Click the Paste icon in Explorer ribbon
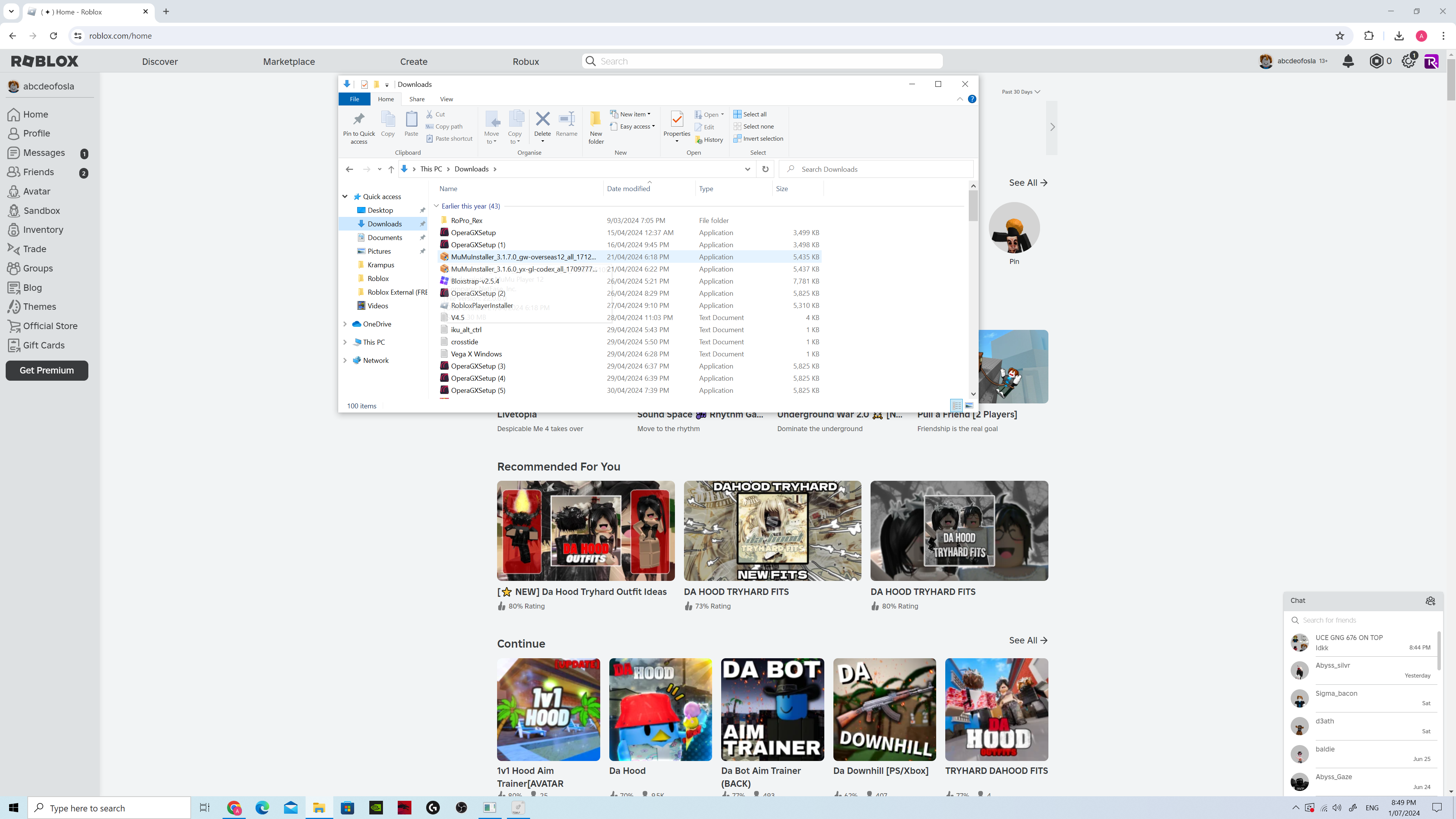Image resolution: width=1456 pixels, height=819 pixels. pos(411,124)
